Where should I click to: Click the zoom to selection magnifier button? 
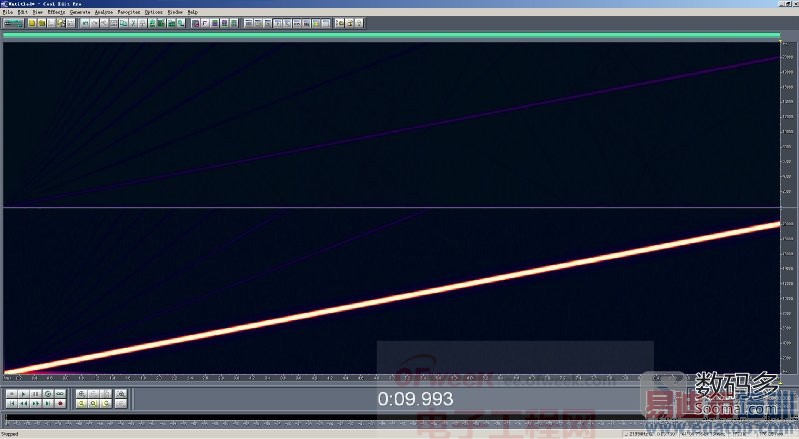(121, 394)
